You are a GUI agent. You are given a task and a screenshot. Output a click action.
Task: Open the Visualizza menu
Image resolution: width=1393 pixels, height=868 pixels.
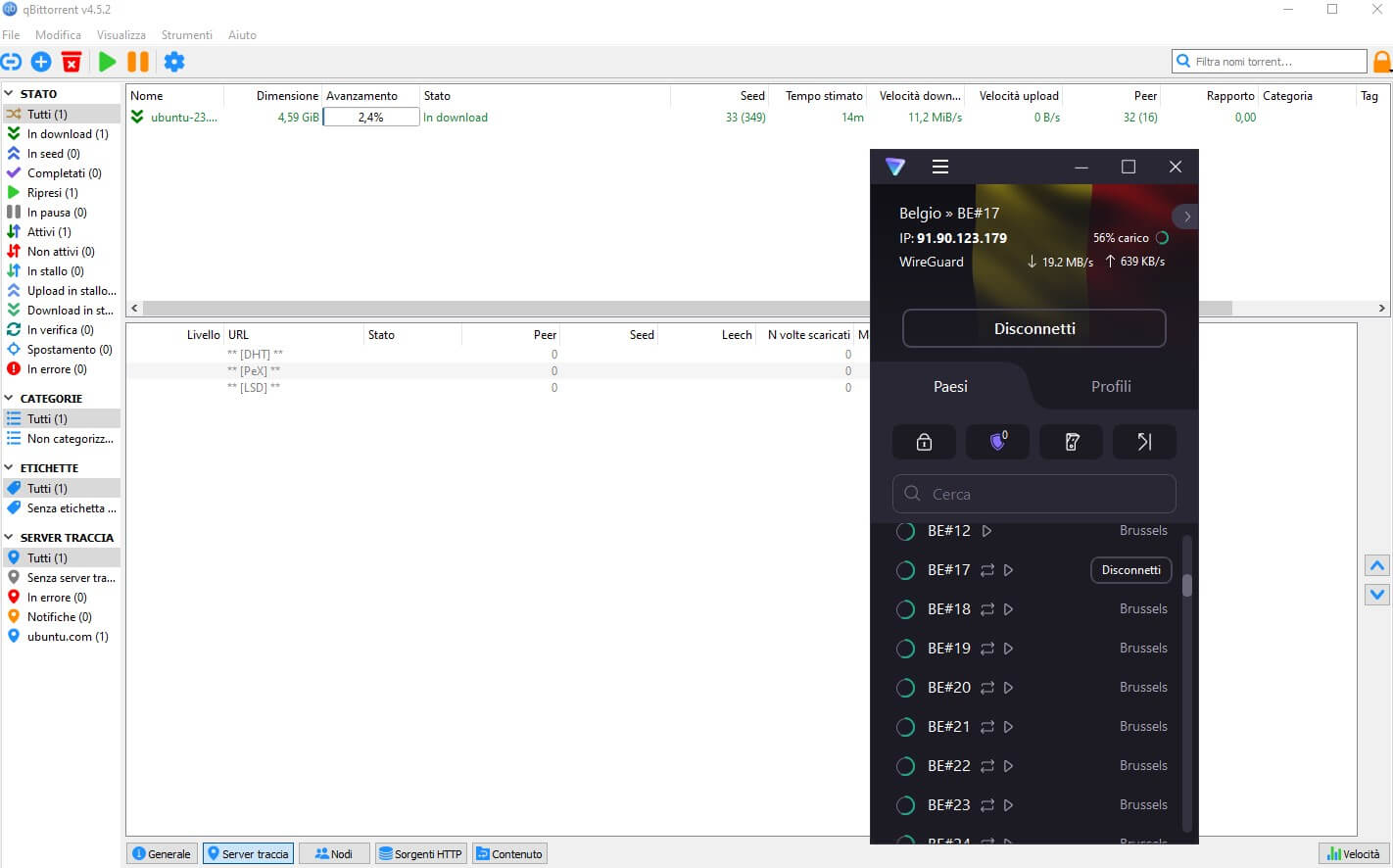click(x=121, y=35)
